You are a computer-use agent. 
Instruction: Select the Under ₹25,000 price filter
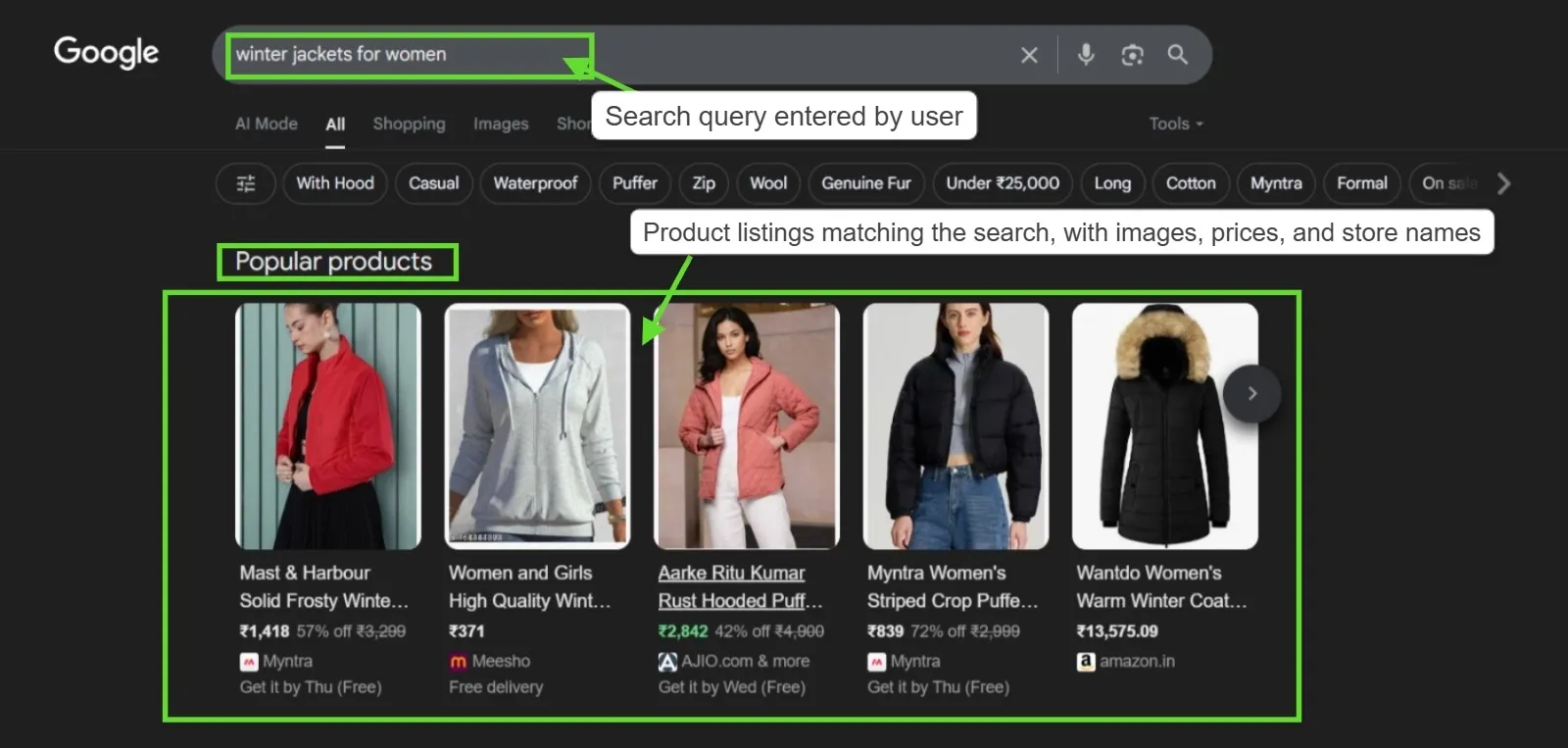click(1002, 183)
